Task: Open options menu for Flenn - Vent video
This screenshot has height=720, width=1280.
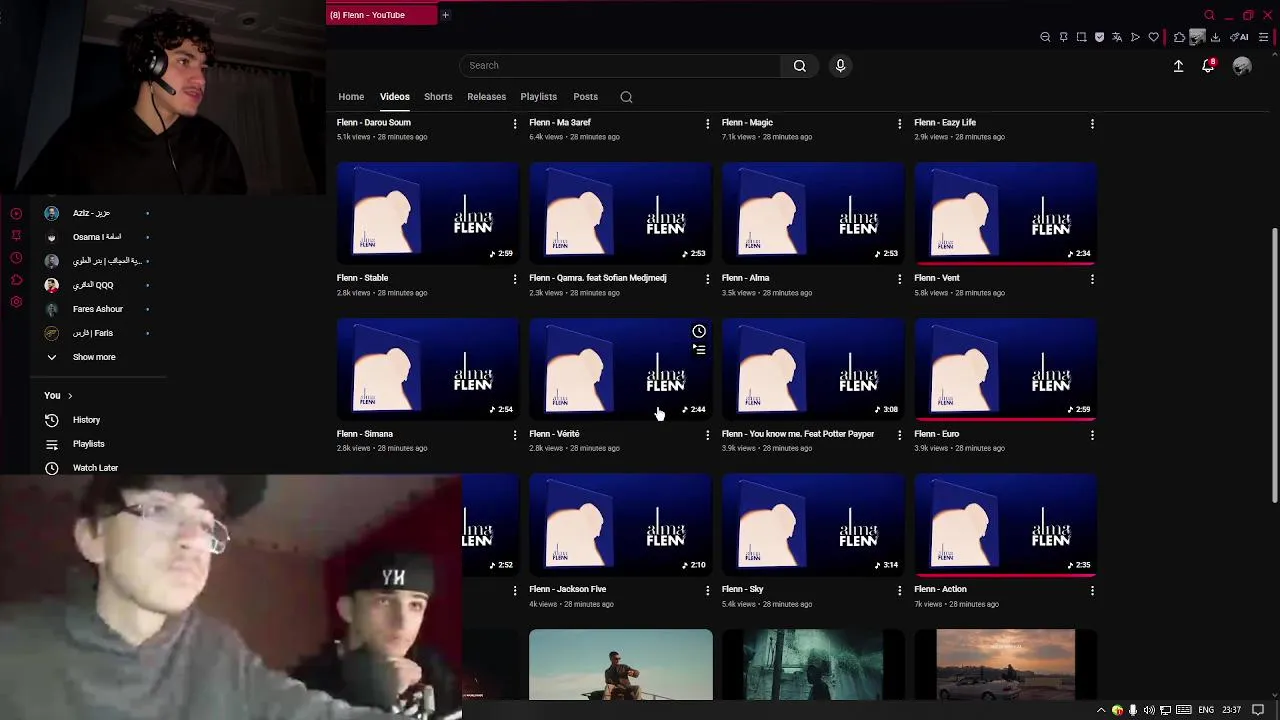Action: tap(1092, 279)
